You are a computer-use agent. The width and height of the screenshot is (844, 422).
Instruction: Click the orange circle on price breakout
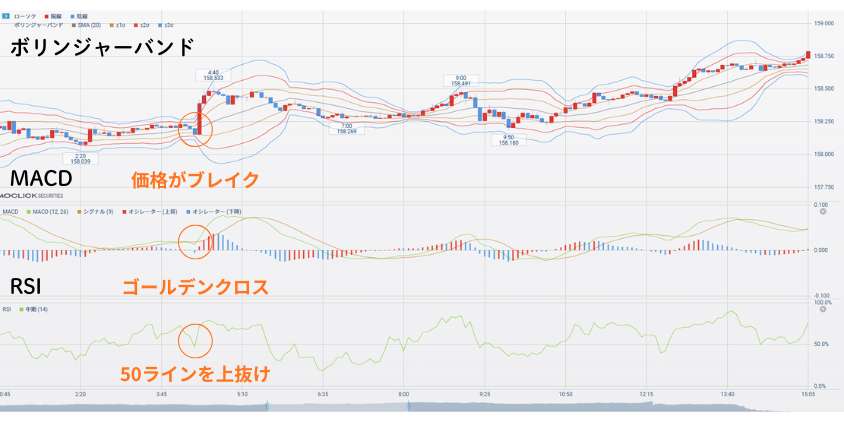195,129
